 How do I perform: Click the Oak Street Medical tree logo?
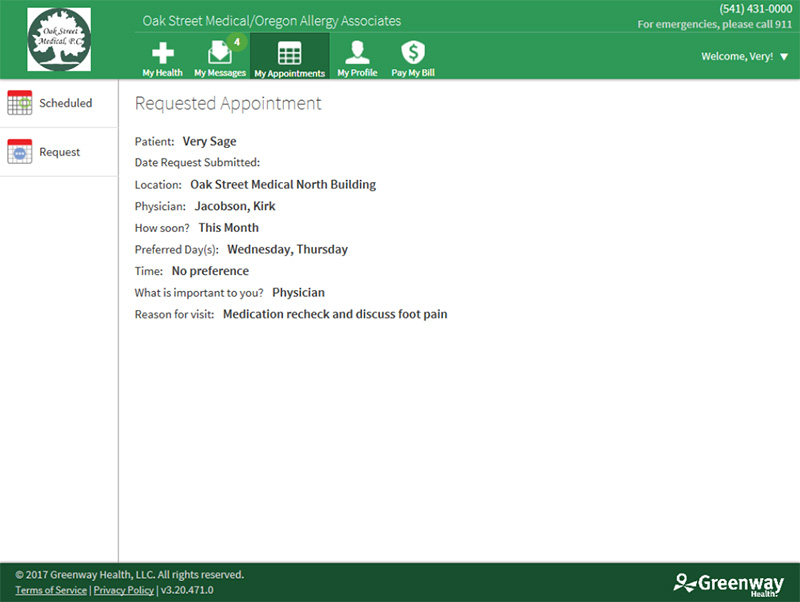[x=59, y=40]
